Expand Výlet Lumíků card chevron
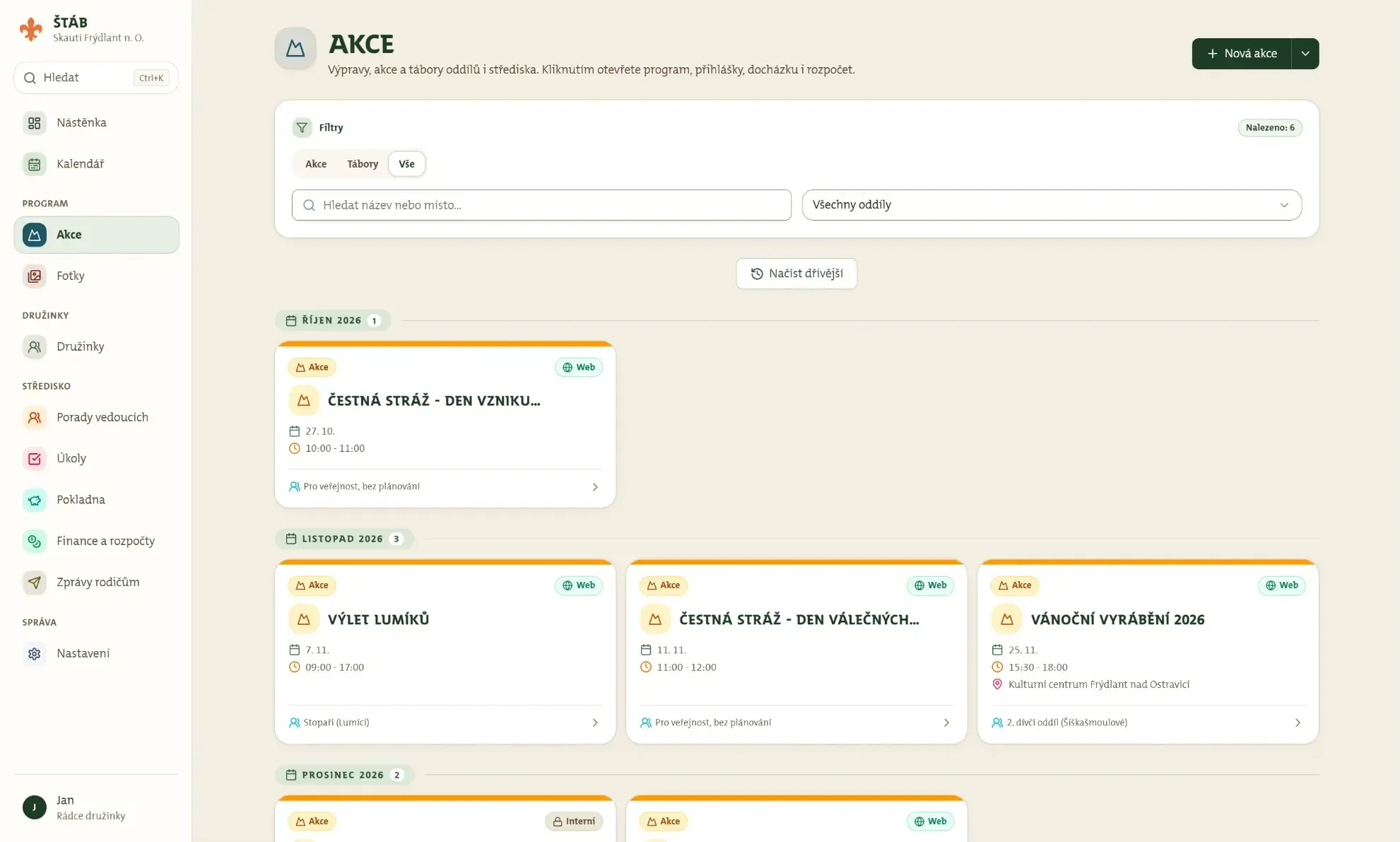This screenshot has height=842, width=1400. point(595,723)
